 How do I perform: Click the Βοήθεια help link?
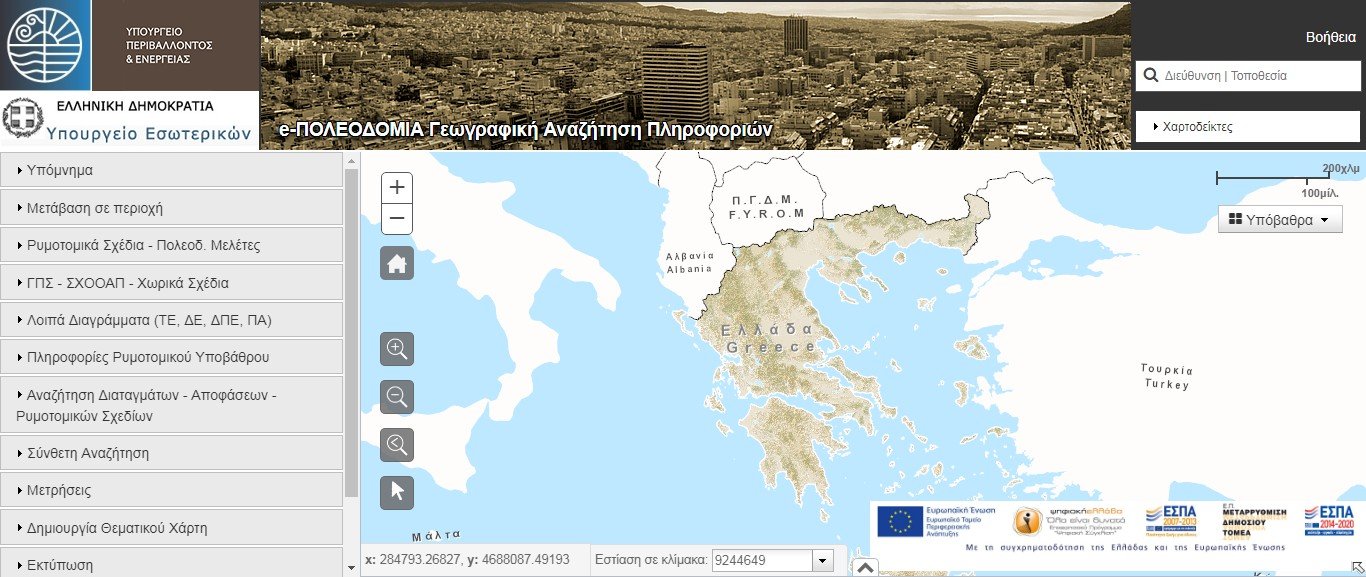coord(1330,37)
